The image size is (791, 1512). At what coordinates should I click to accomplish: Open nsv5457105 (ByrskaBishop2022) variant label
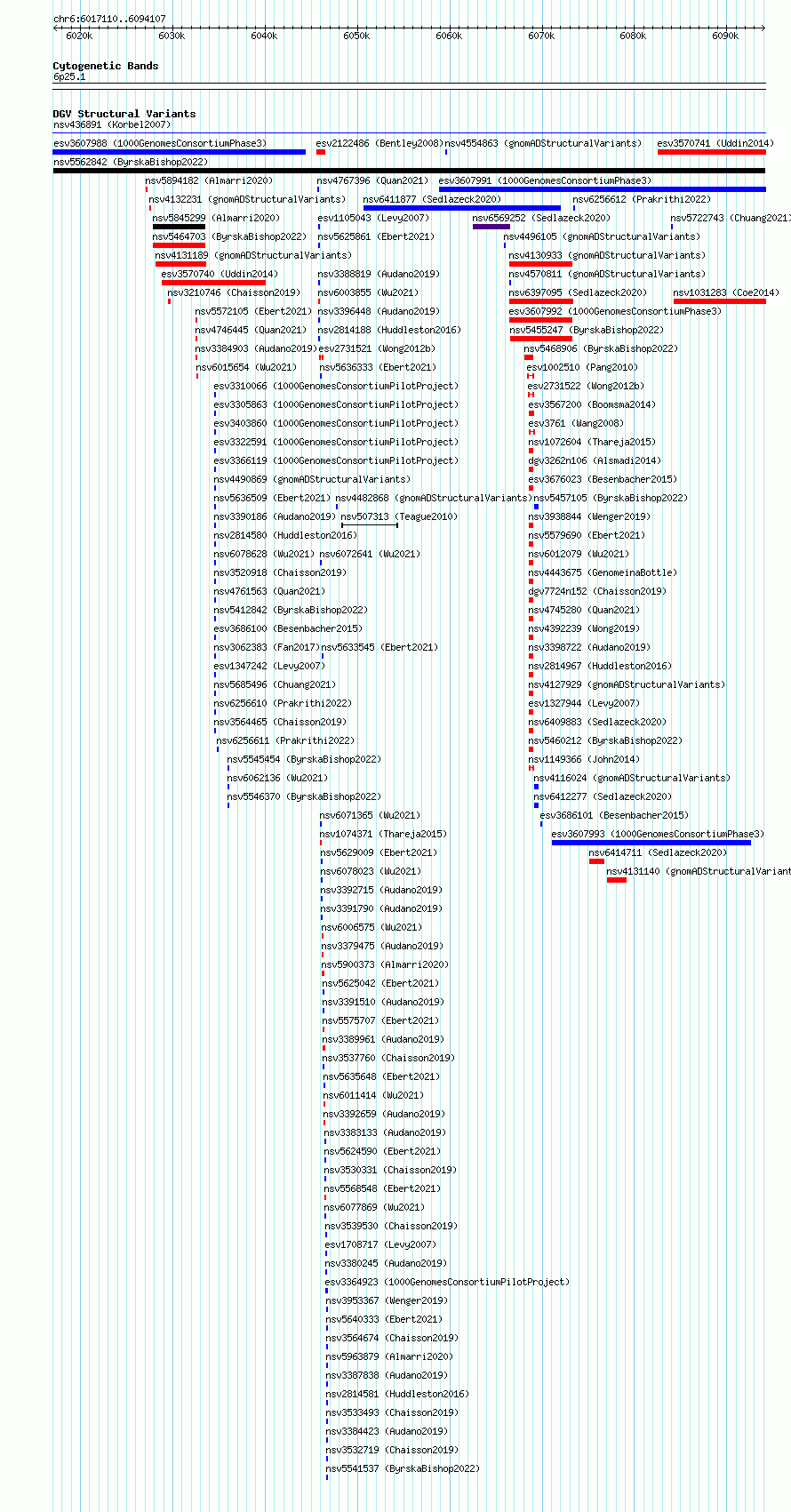(610, 498)
